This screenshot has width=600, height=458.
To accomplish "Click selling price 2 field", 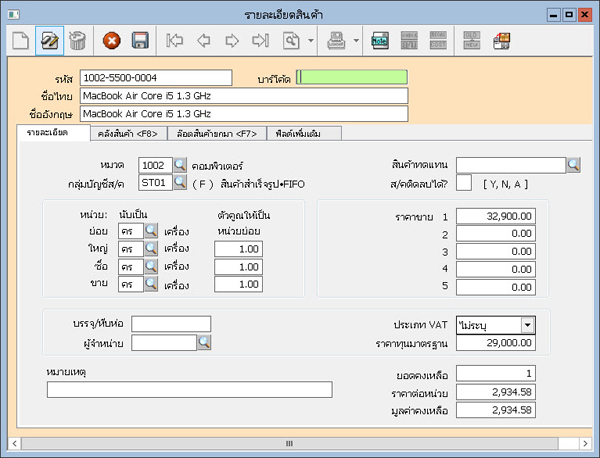I will (x=496, y=233).
